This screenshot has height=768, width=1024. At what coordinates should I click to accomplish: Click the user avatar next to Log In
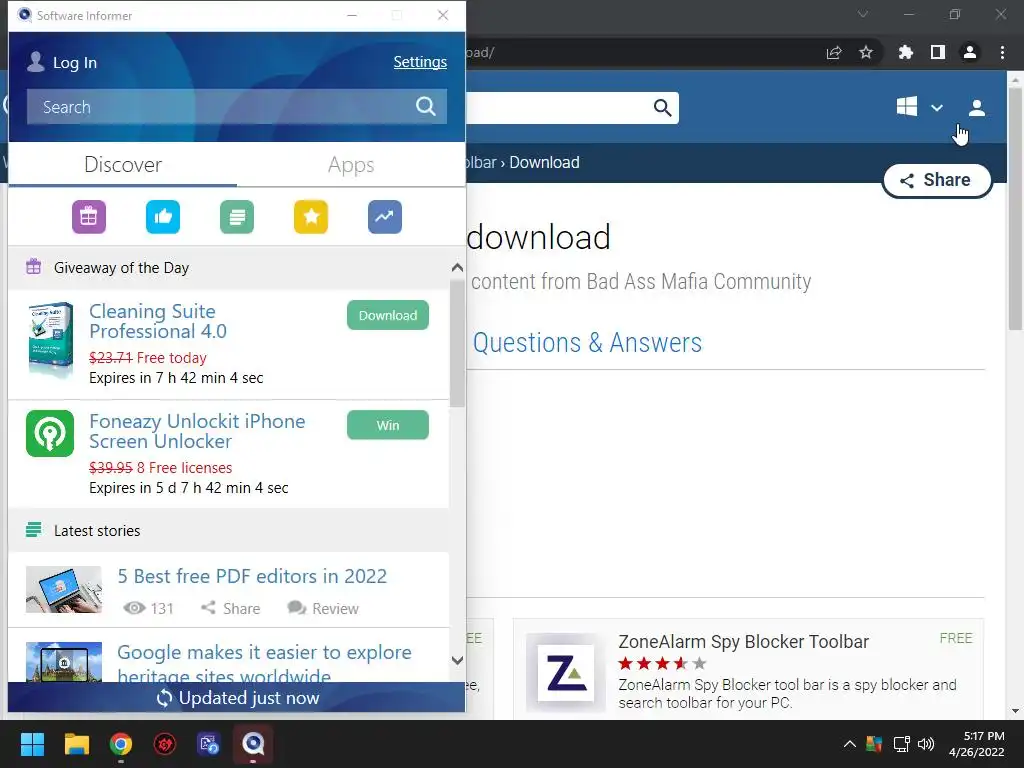click(x=36, y=61)
